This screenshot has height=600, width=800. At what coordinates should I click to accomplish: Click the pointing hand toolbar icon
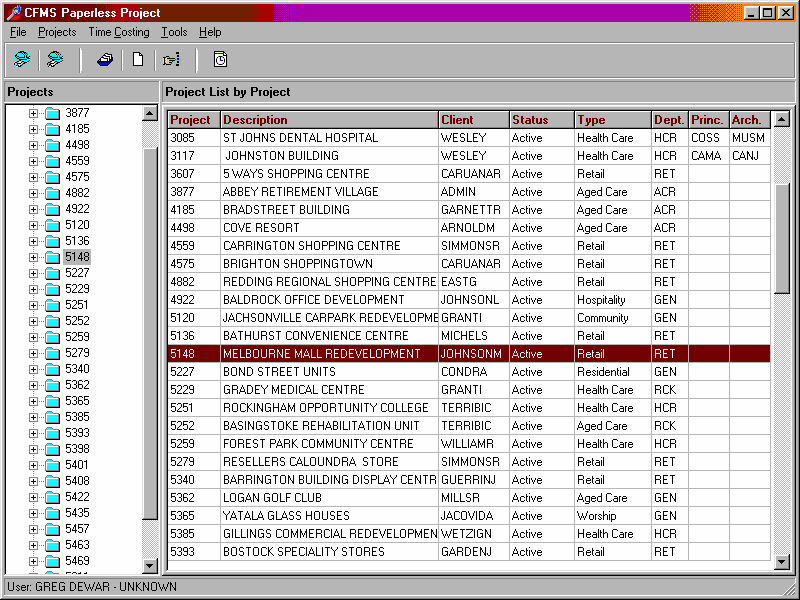coord(171,60)
